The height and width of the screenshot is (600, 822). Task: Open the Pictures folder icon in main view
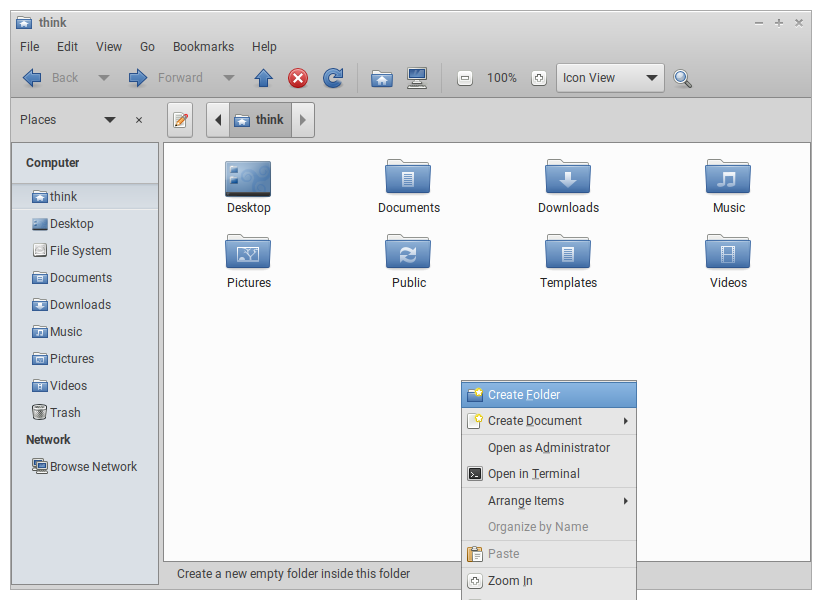pyautogui.click(x=248, y=252)
